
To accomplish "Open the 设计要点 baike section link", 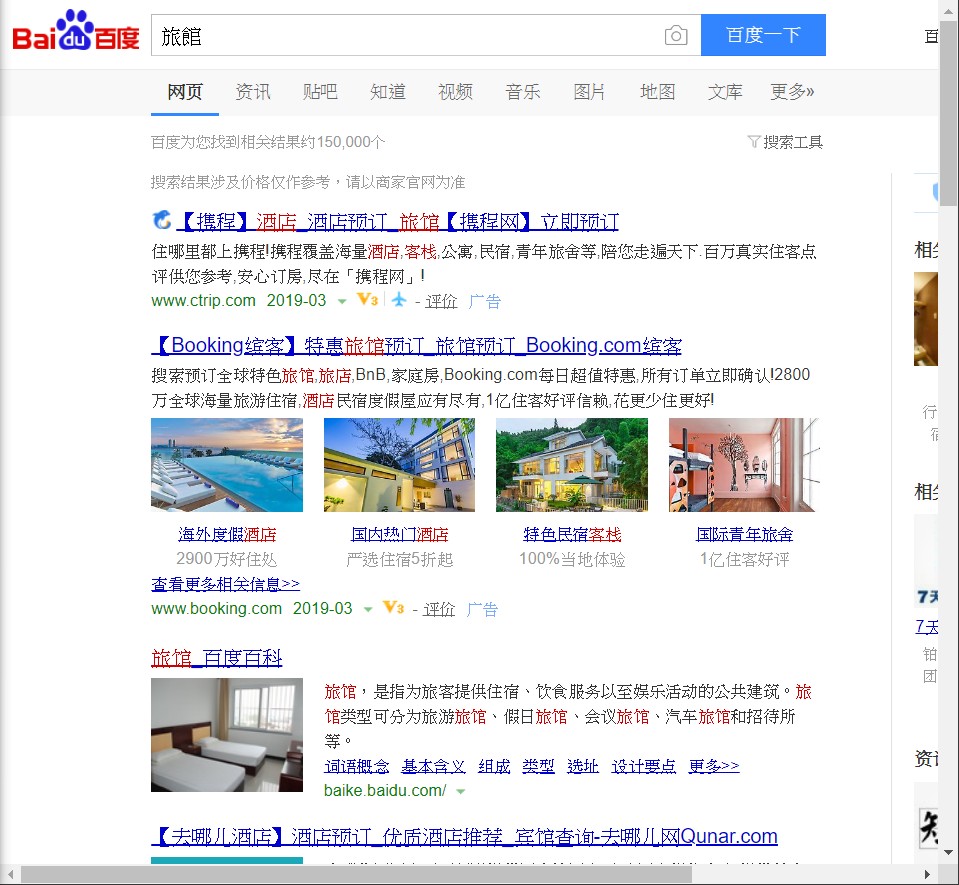I will [644, 766].
